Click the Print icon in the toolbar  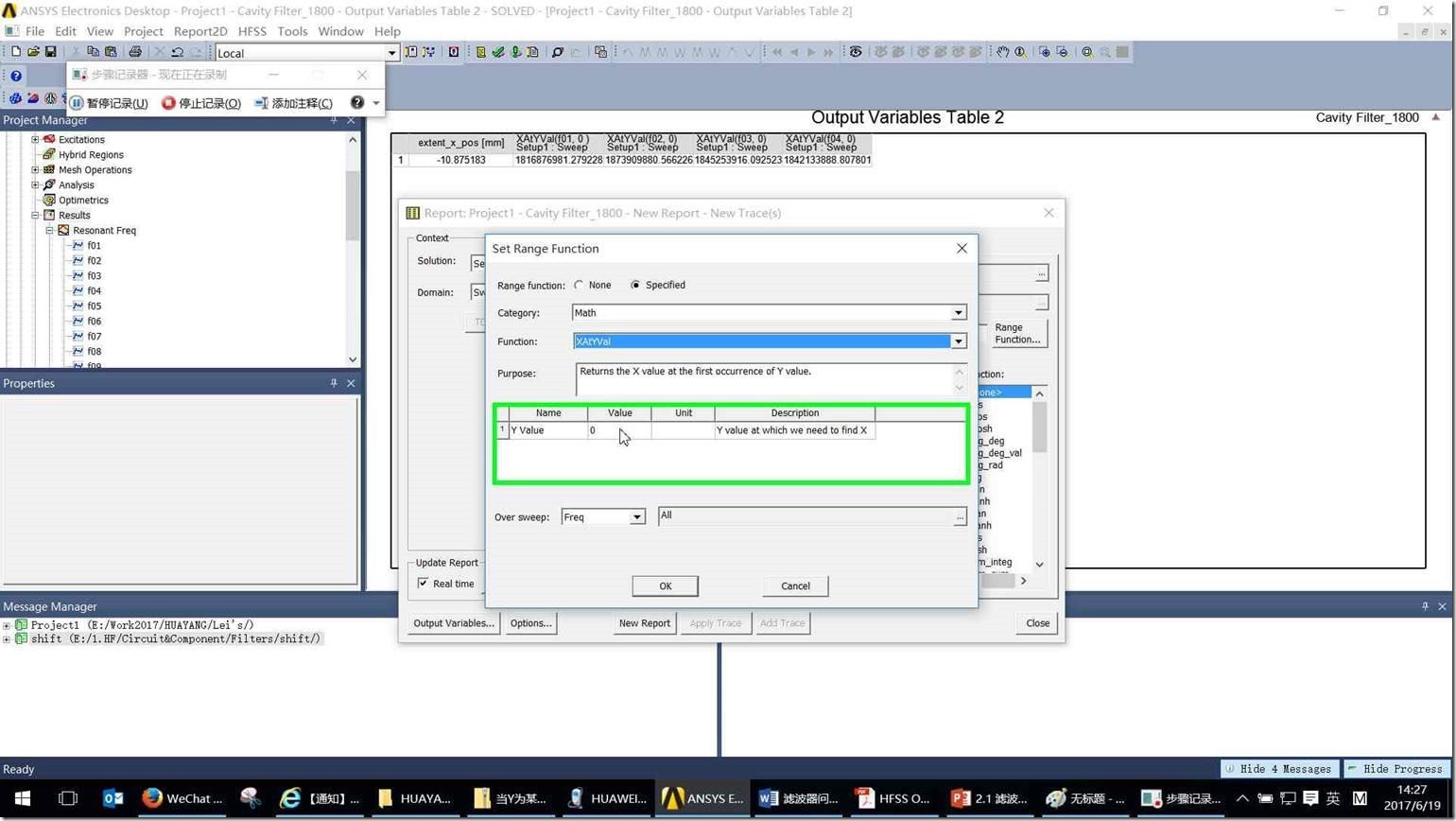(134, 52)
